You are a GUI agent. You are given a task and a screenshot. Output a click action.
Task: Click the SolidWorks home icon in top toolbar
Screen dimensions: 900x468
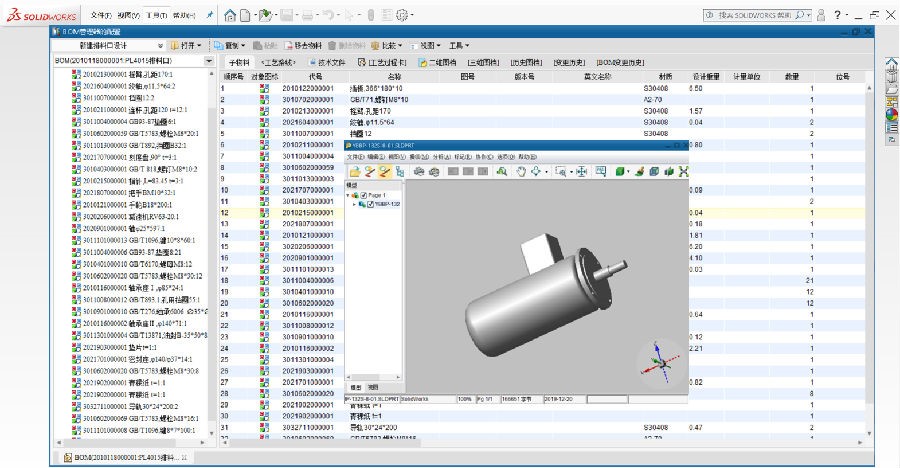231,16
